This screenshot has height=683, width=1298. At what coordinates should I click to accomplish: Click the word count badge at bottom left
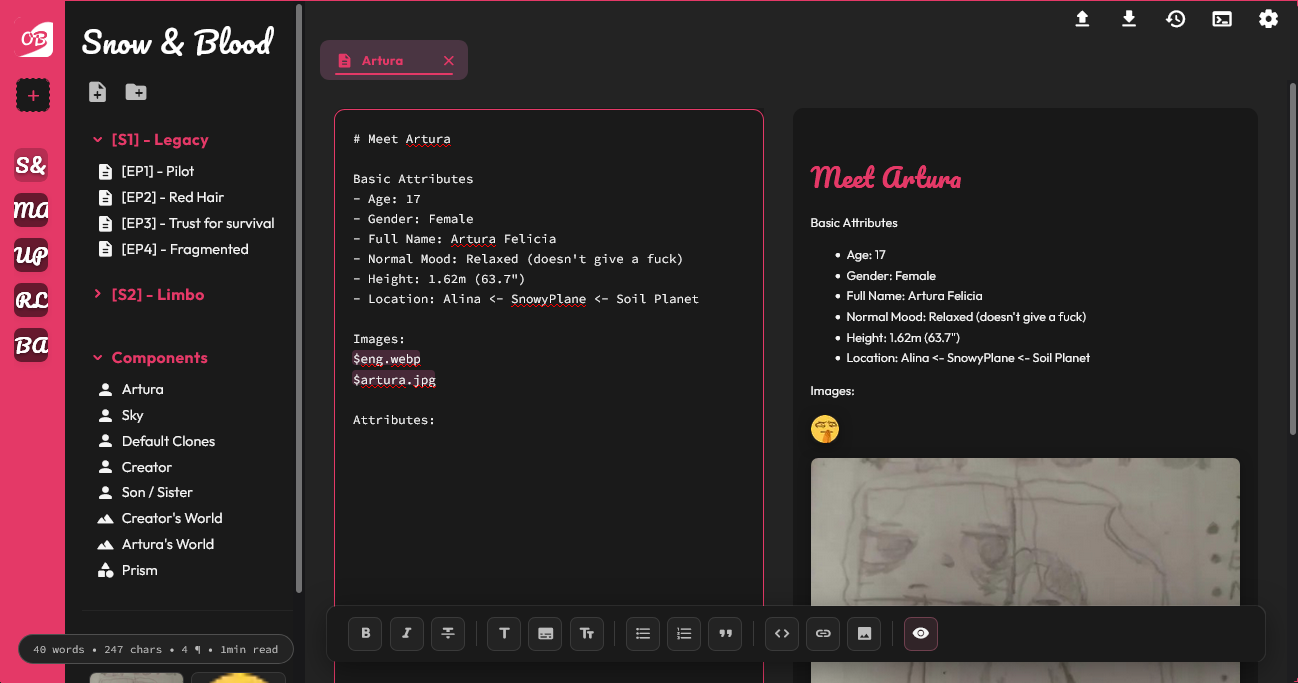(155, 649)
